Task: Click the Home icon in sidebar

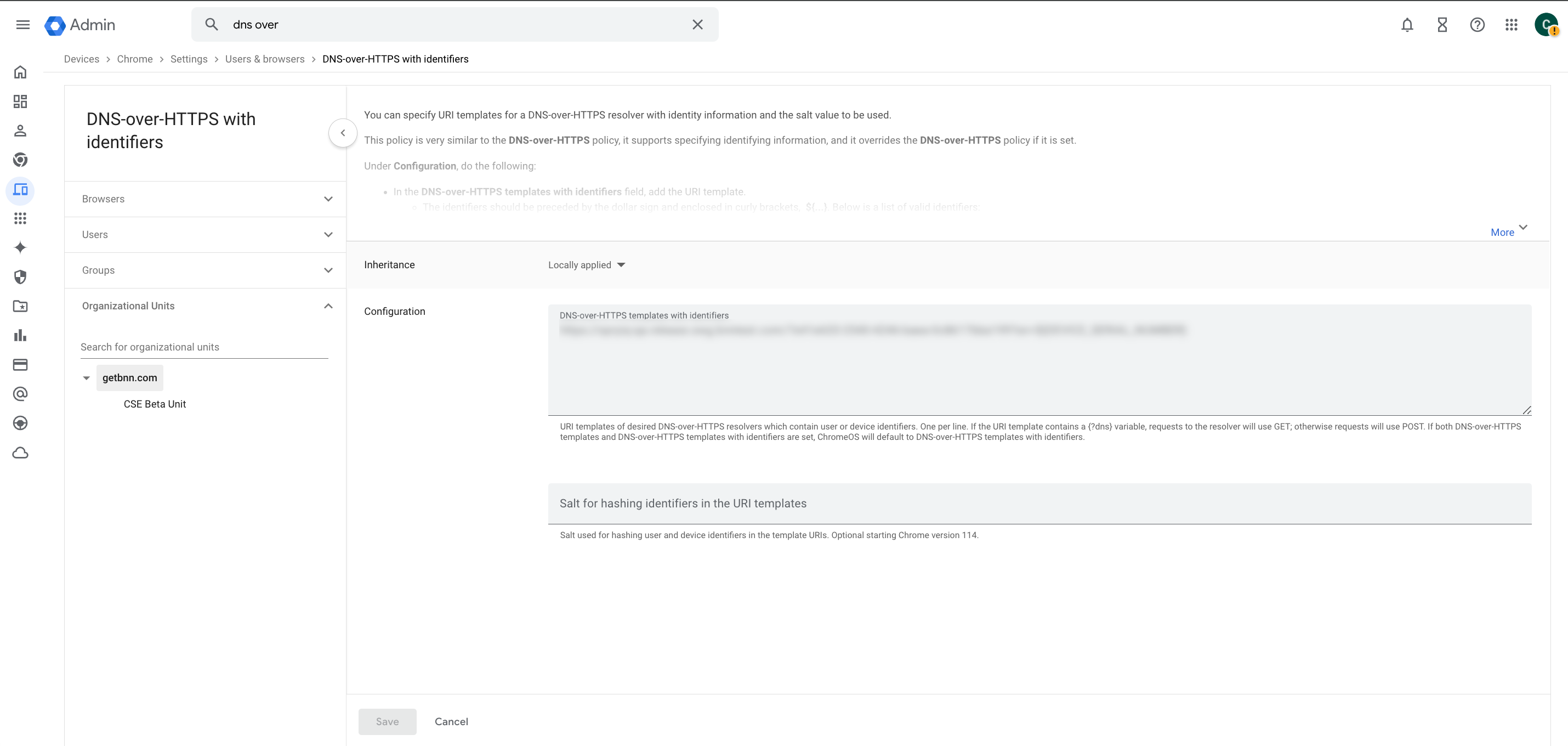Action: pos(20,72)
